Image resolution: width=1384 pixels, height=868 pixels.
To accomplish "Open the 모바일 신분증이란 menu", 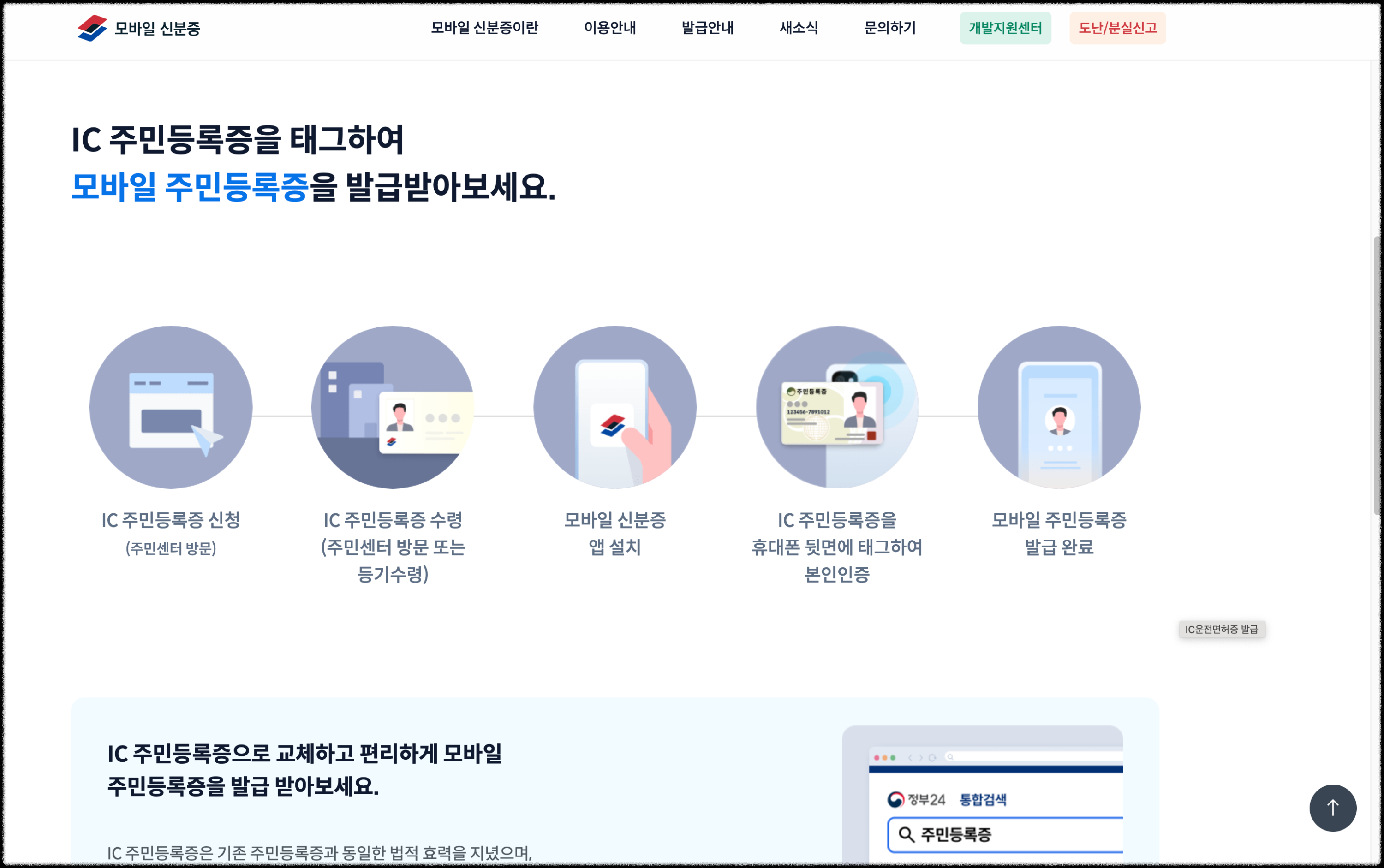I will point(484,28).
